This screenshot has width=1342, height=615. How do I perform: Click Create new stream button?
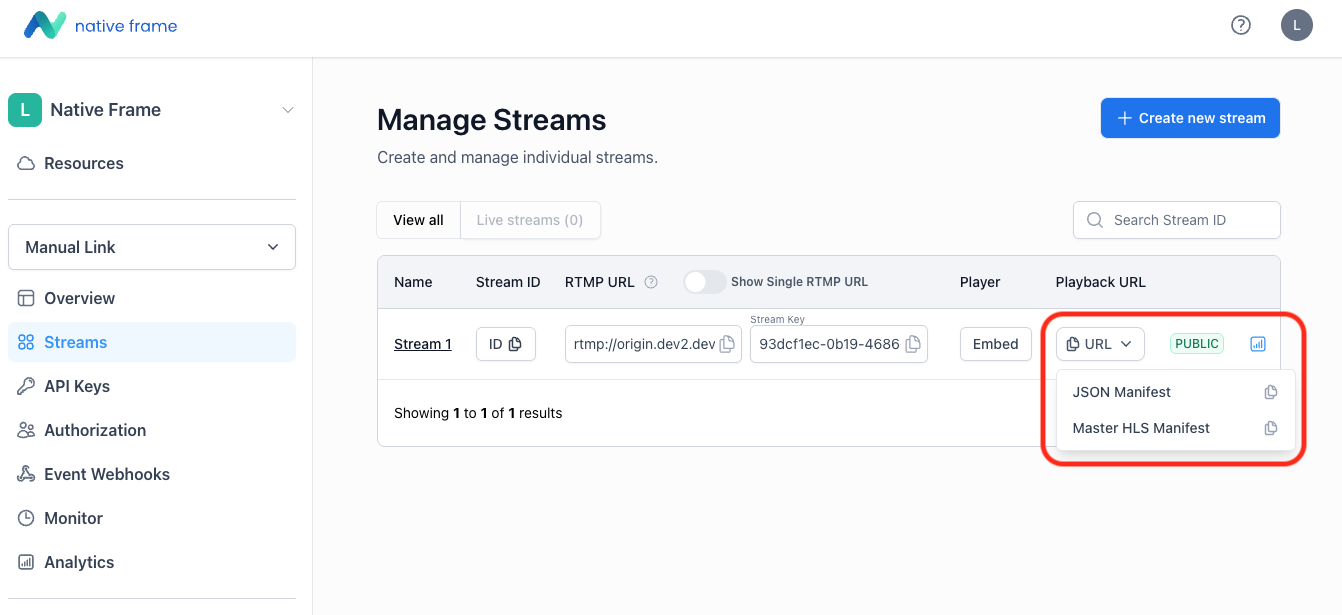coord(1190,118)
